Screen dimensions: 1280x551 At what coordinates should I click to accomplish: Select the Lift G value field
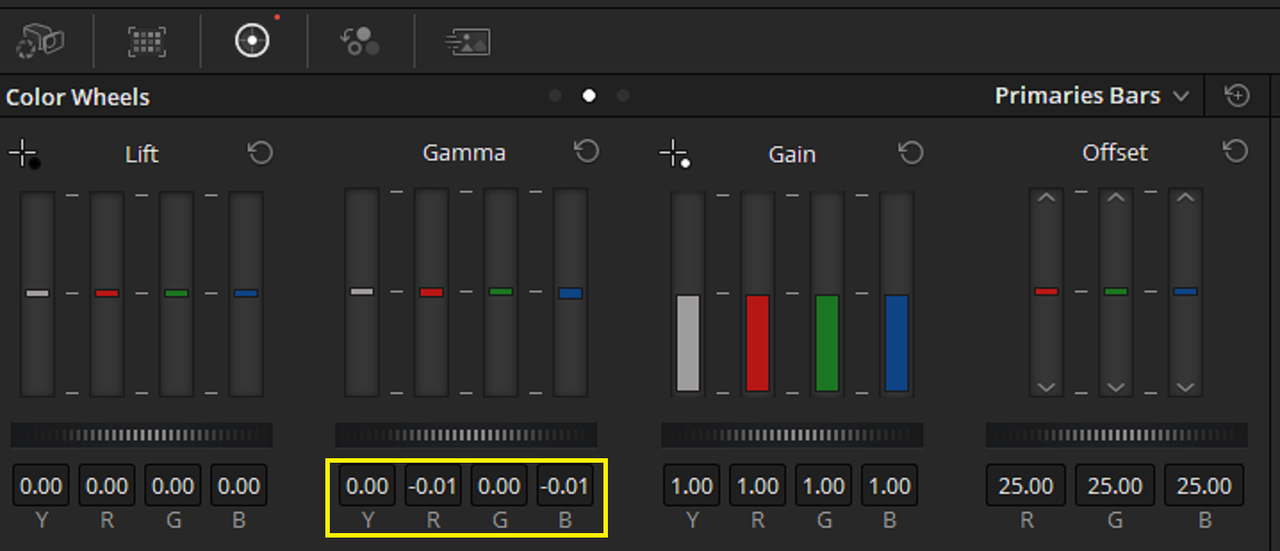173,486
